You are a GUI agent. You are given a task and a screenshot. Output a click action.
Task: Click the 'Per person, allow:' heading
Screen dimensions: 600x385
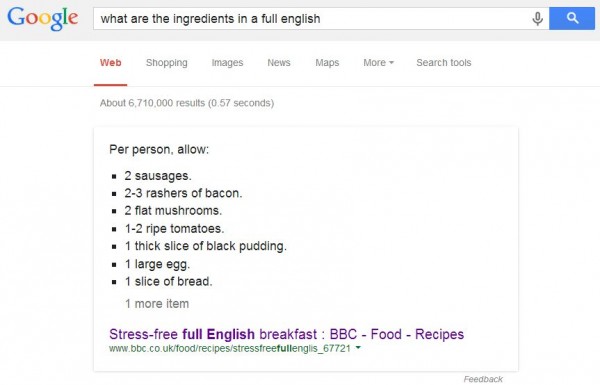click(159, 149)
